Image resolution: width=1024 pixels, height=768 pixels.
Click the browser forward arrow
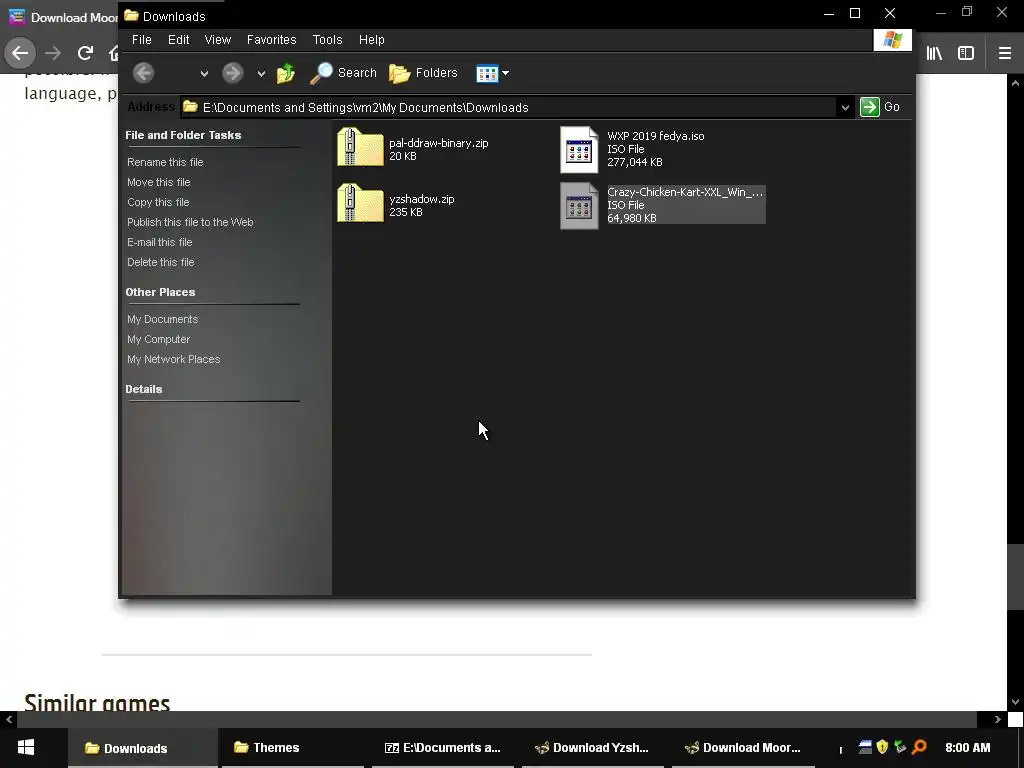point(53,53)
